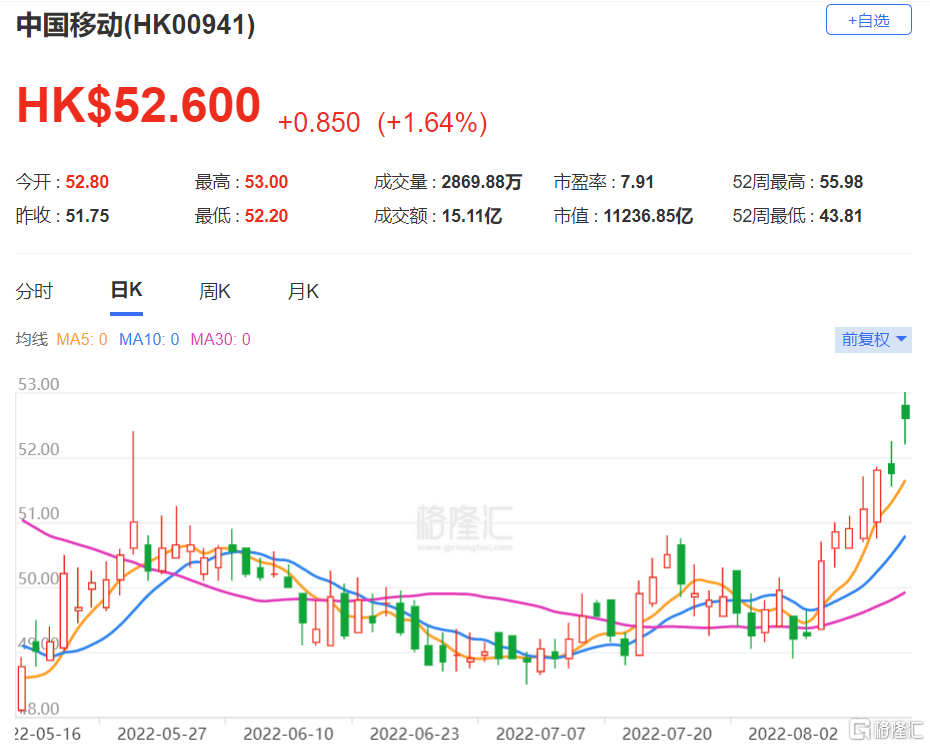Click the HK$52.600 current price
This screenshot has width=930, height=747.
(x=139, y=105)
